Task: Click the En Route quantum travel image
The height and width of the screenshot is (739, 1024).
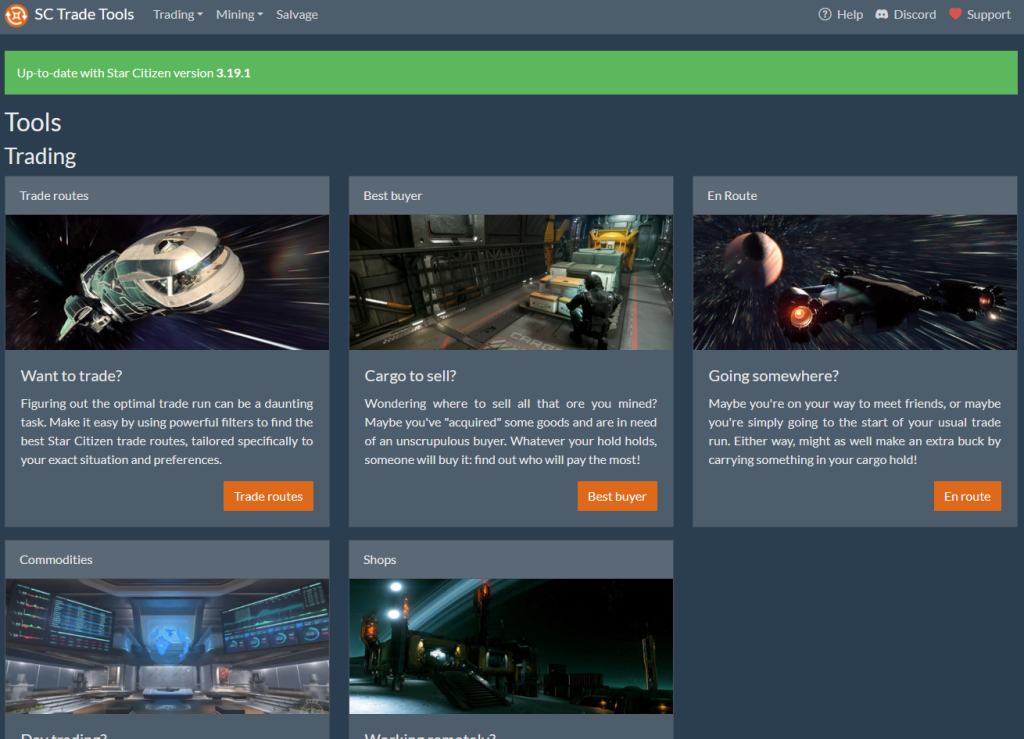Action: click(x=855, y=282)
